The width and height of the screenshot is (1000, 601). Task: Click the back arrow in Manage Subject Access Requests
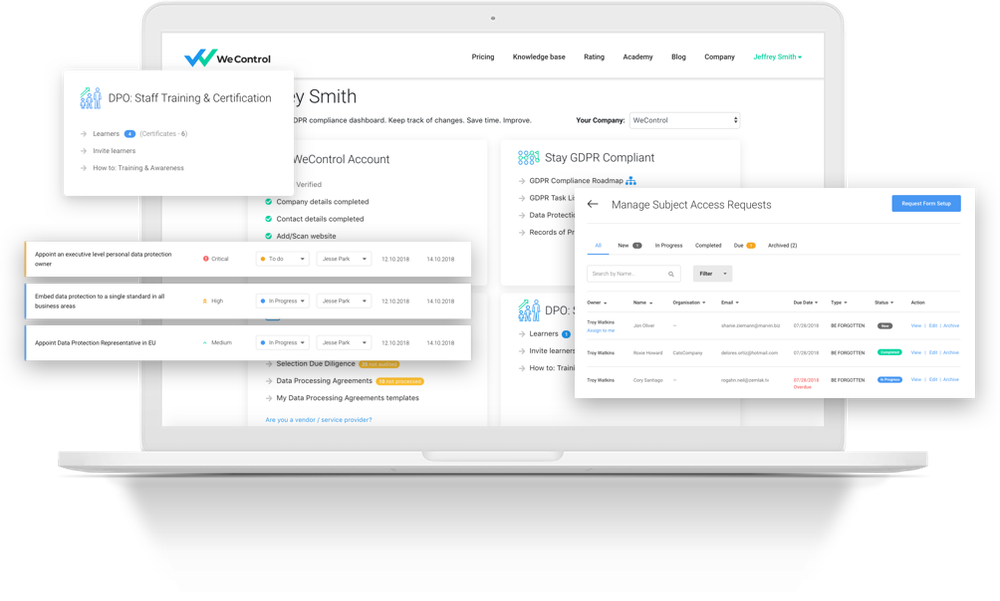(x=592, y=204)
